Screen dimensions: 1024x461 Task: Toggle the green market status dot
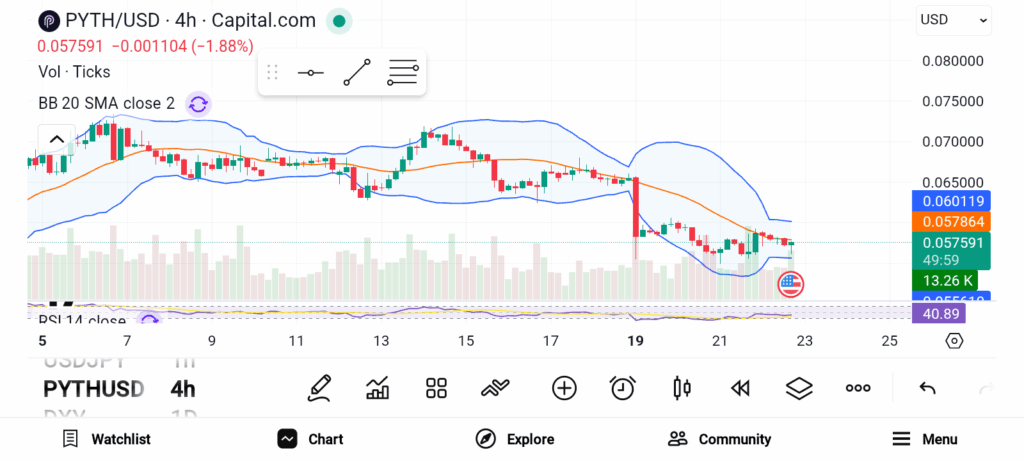coord(340,20)
